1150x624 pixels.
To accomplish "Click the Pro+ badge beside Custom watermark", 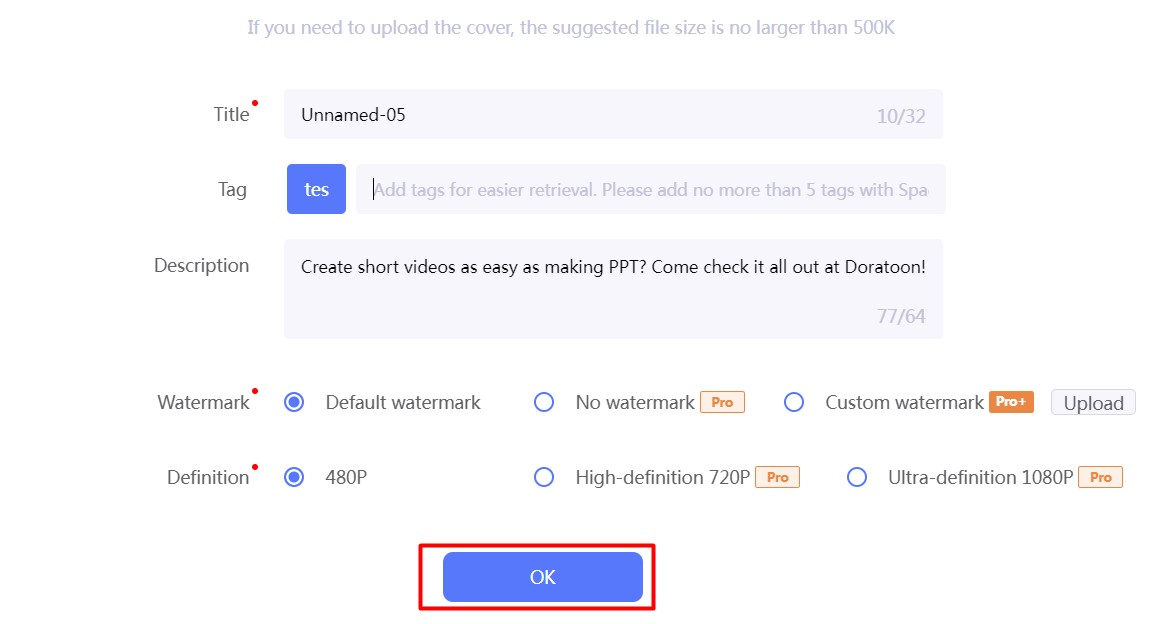I will point(1011,402).
